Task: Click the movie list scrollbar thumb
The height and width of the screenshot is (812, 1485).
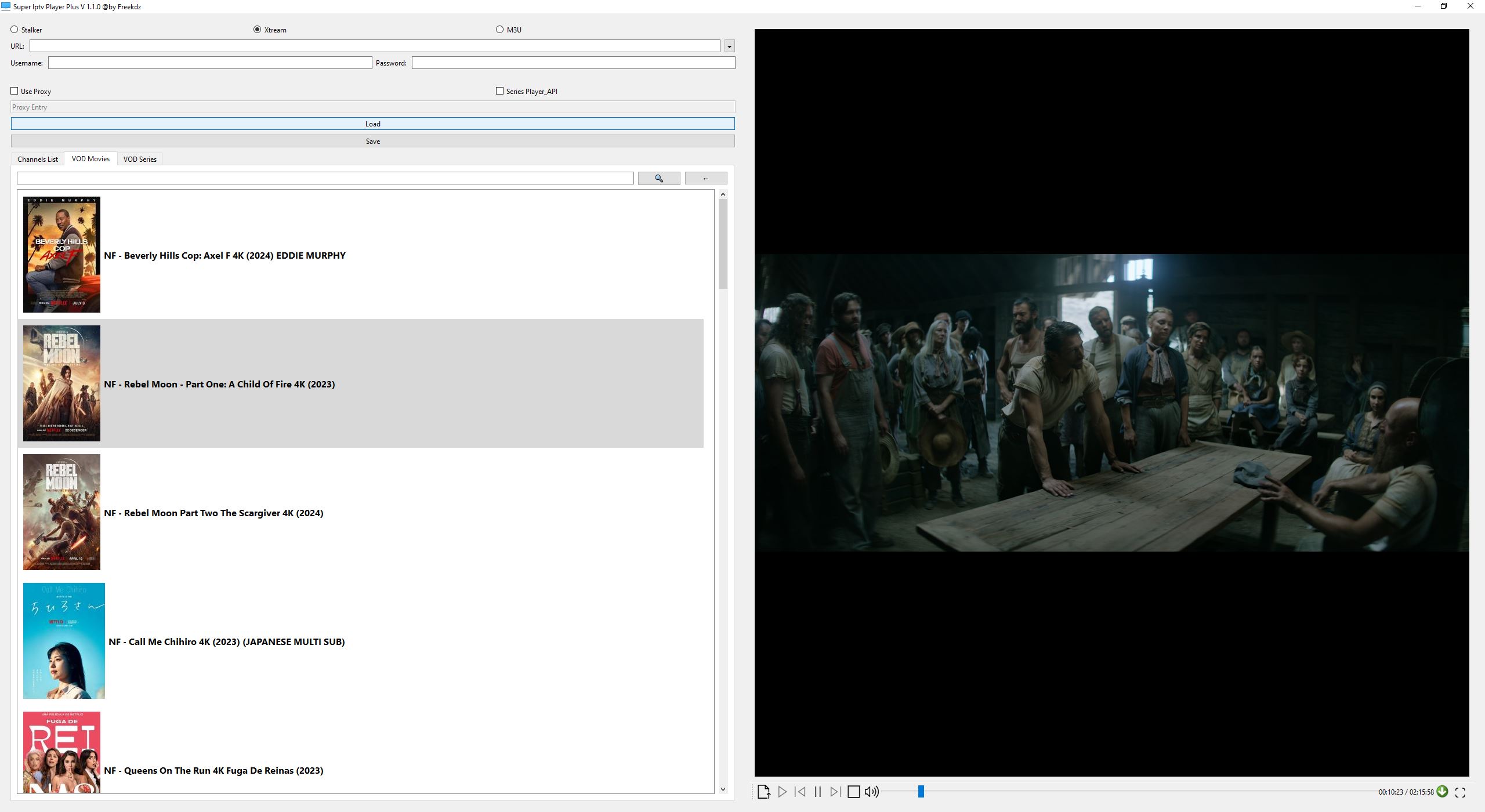Action: click(723, 244)
